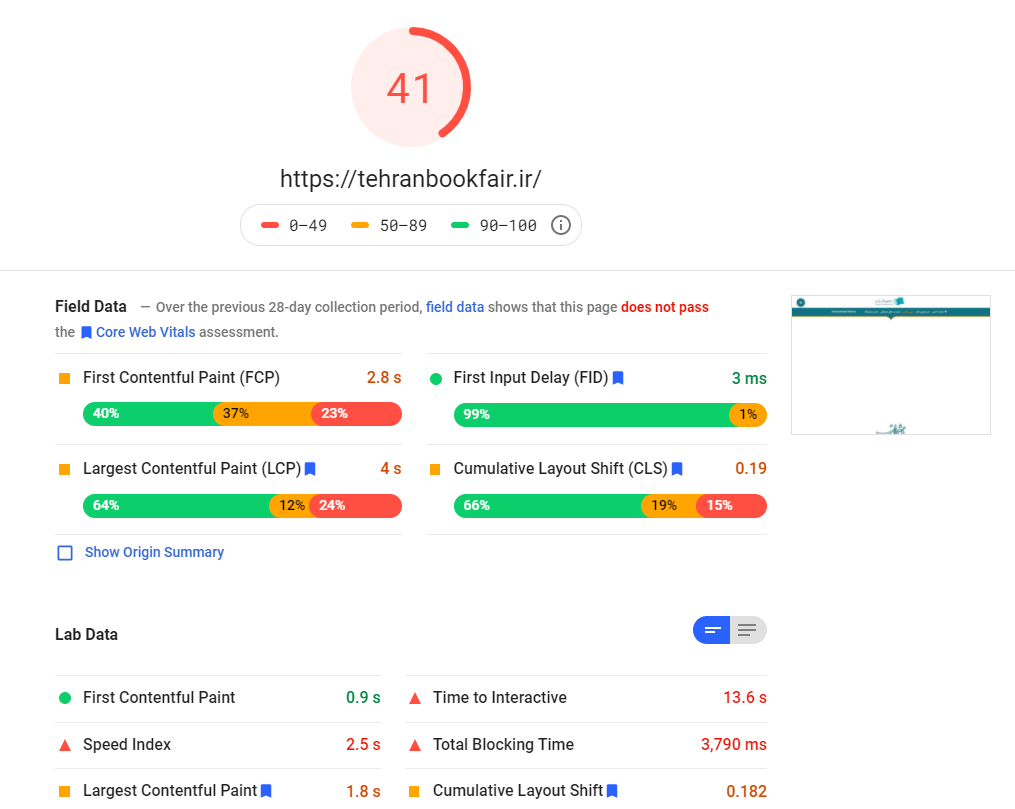Switch to expanded lab data view

748,630
